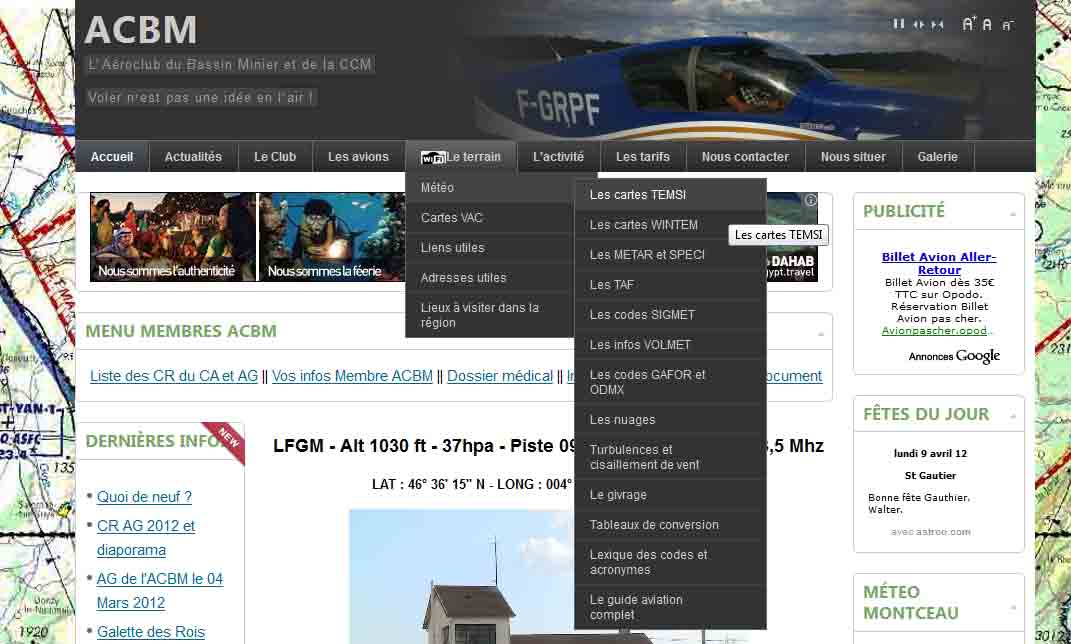This screenshot has width=1071, height=644.
Task: Go to Nous contacter in navigation
Action: tap(745, 157)
